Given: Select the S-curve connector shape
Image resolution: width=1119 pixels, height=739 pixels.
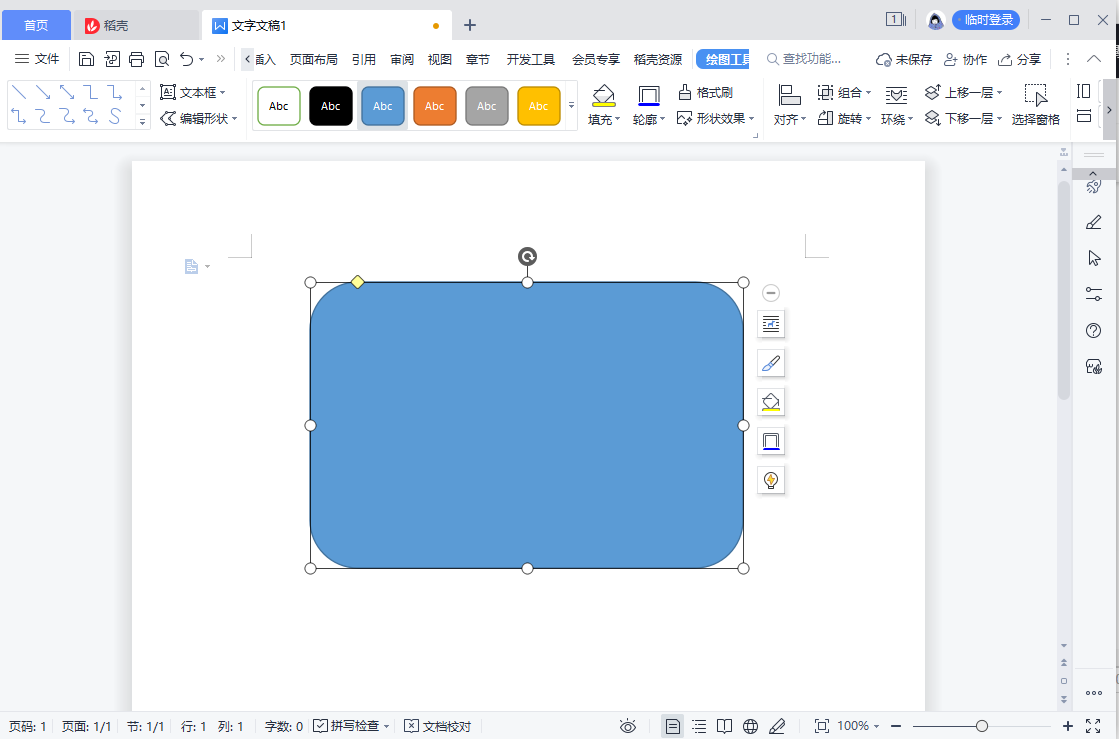Looking at the screenshot, I should (115, 116).
